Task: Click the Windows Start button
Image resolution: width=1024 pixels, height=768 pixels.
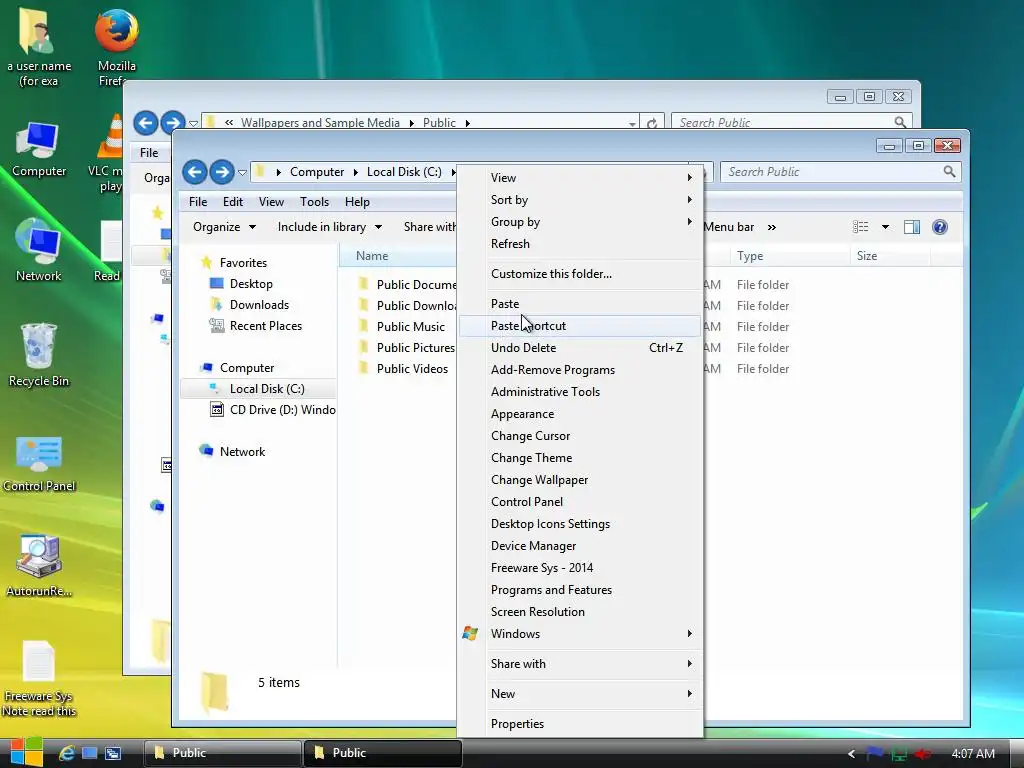Action: click(x=26, y=752)
